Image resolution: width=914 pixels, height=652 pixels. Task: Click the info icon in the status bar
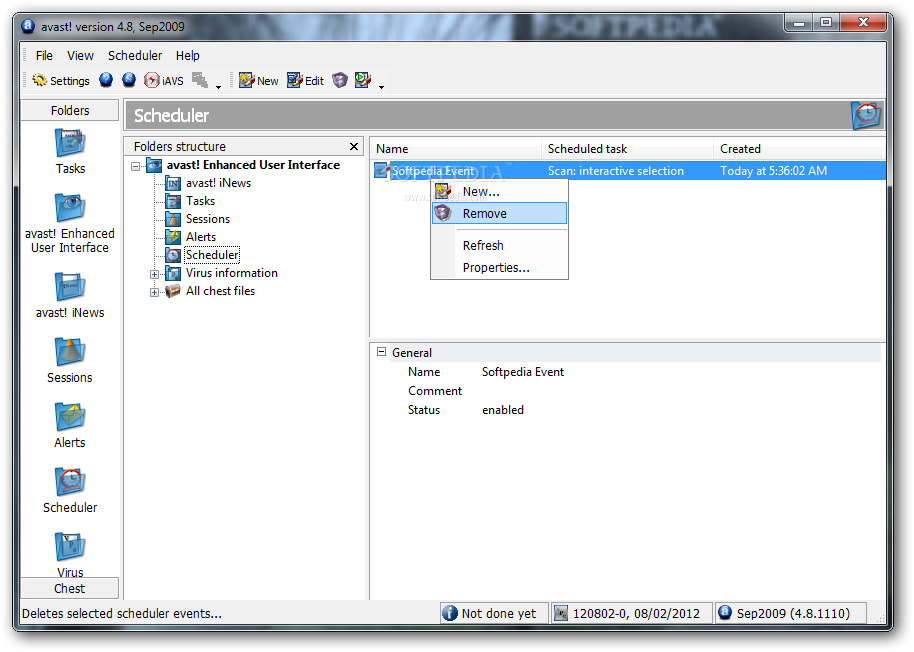[449, 613]
